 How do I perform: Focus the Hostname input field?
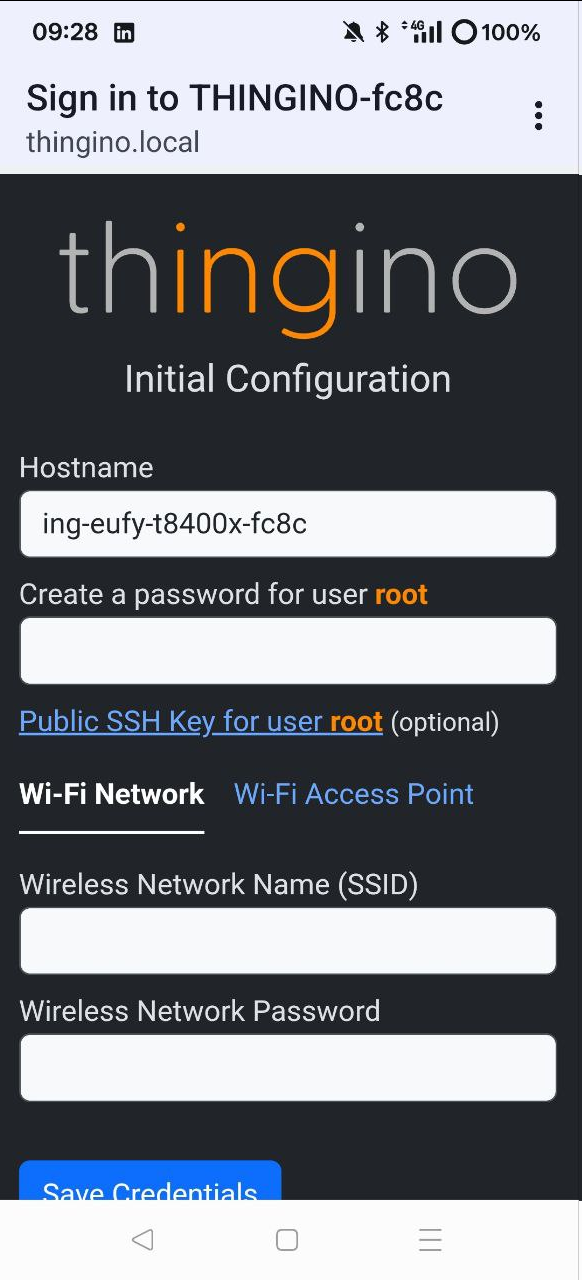point(288,523)
